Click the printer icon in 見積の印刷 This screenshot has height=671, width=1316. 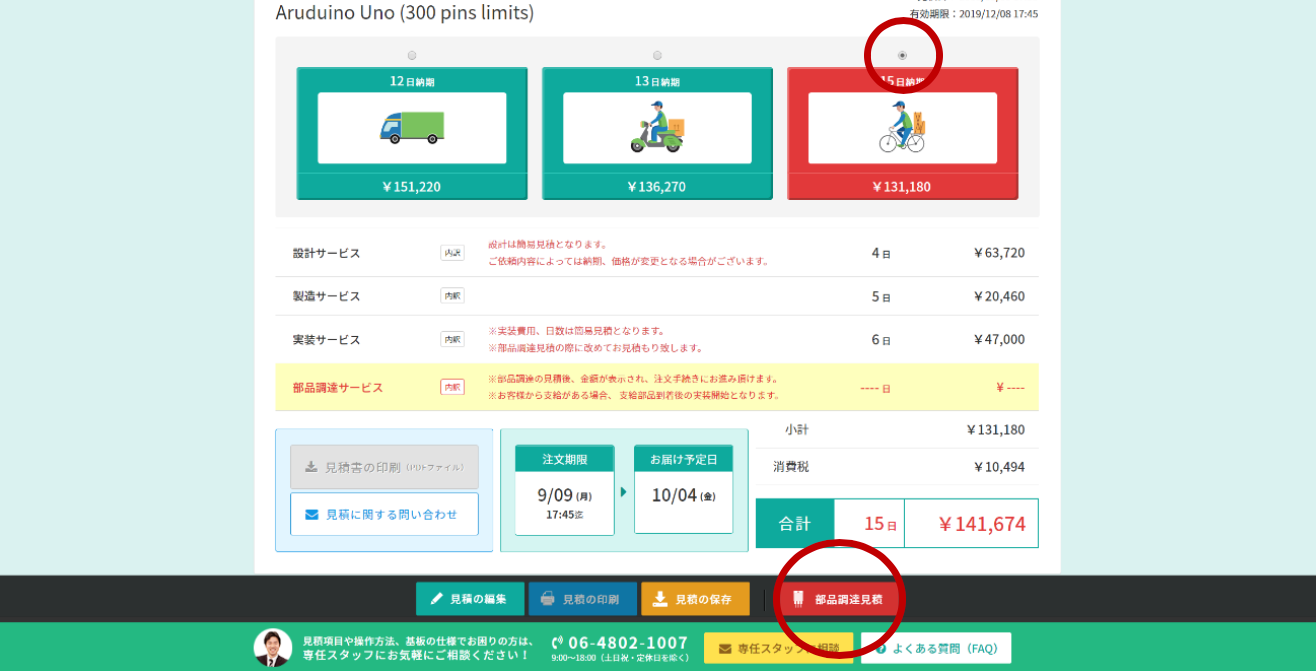click(548, 599)
